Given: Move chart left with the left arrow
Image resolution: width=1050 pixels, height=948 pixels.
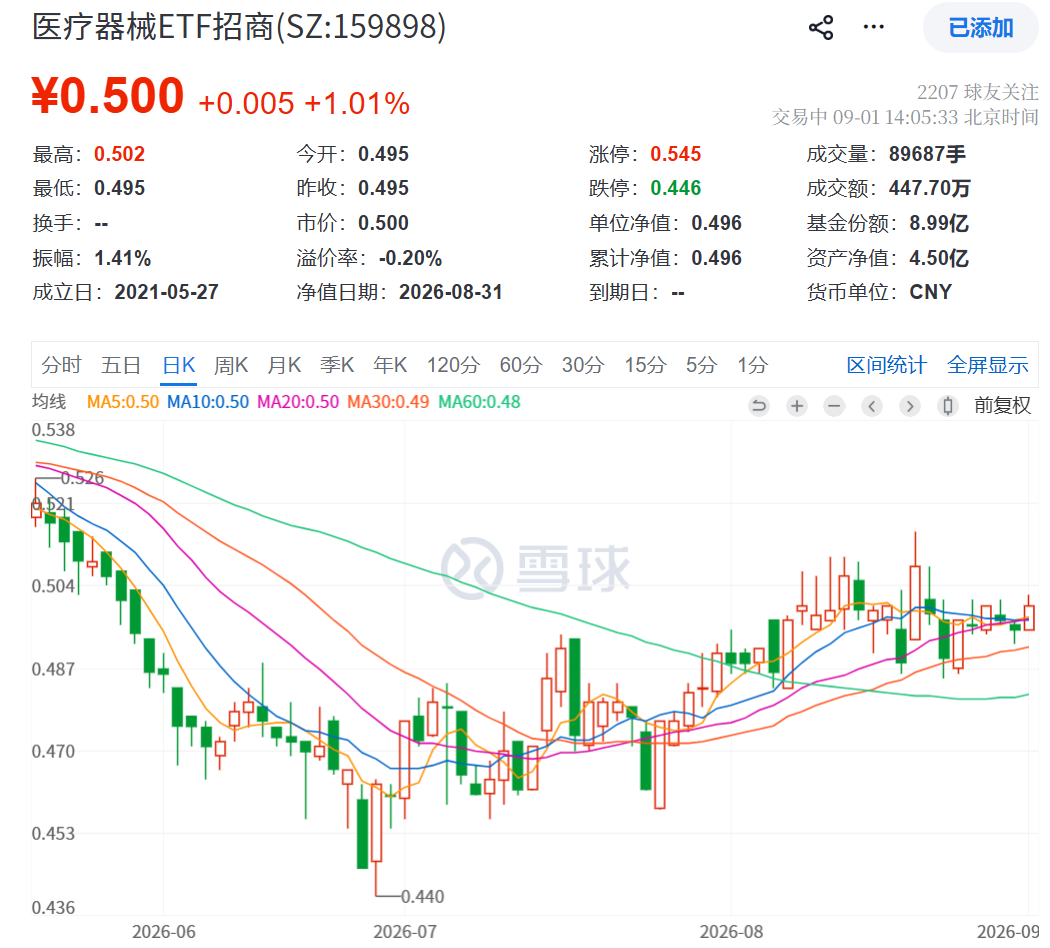Looking at the screenshot, I should (872, 406).
